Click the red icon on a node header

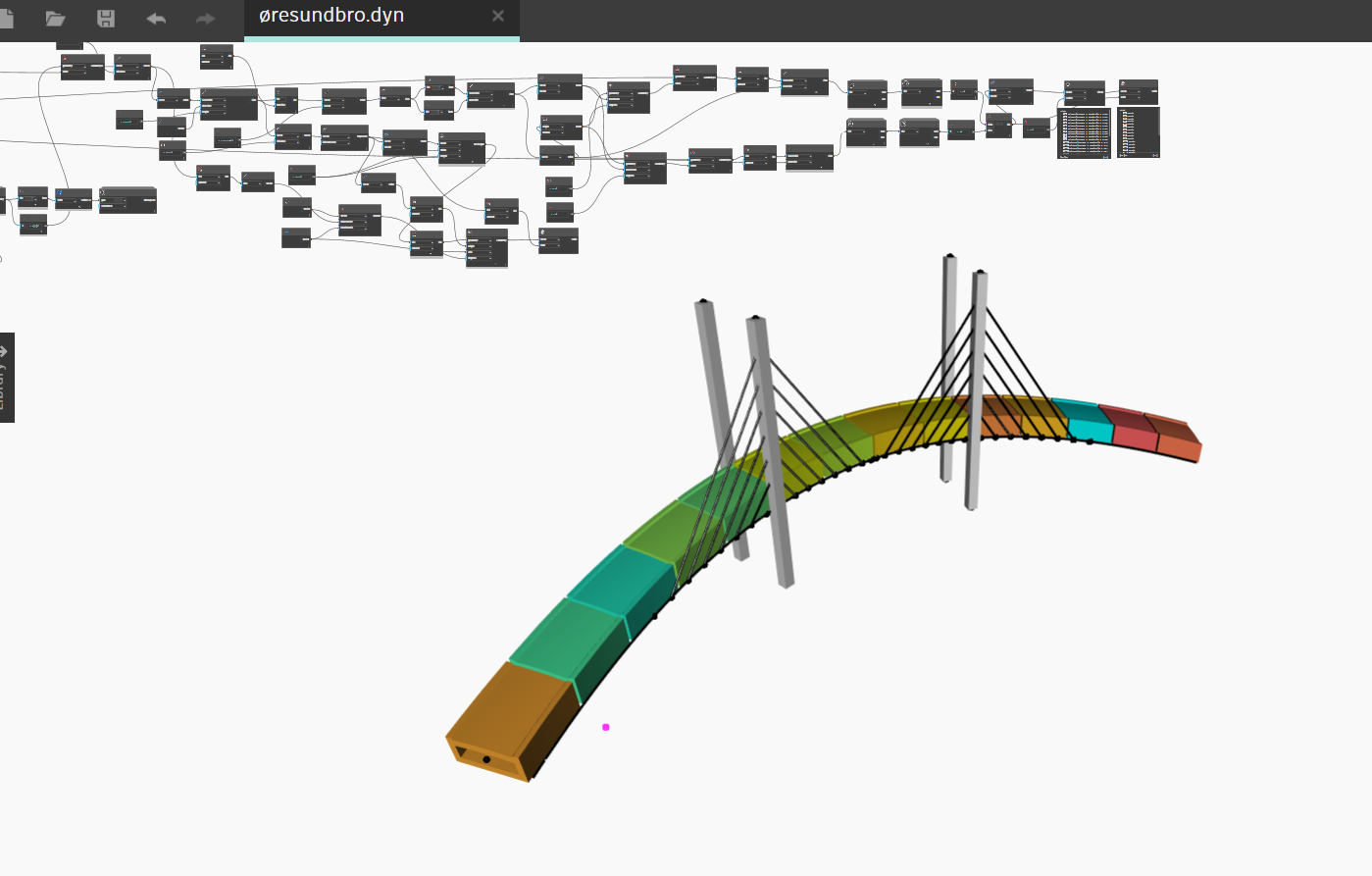pyautogui.click(x=677, y=69)
